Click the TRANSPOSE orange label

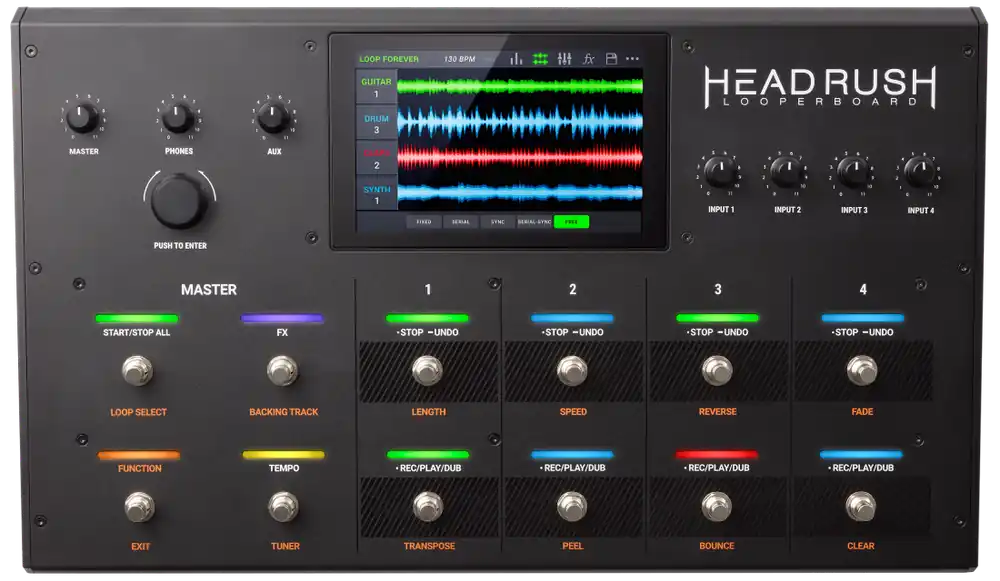click(429, 546)
